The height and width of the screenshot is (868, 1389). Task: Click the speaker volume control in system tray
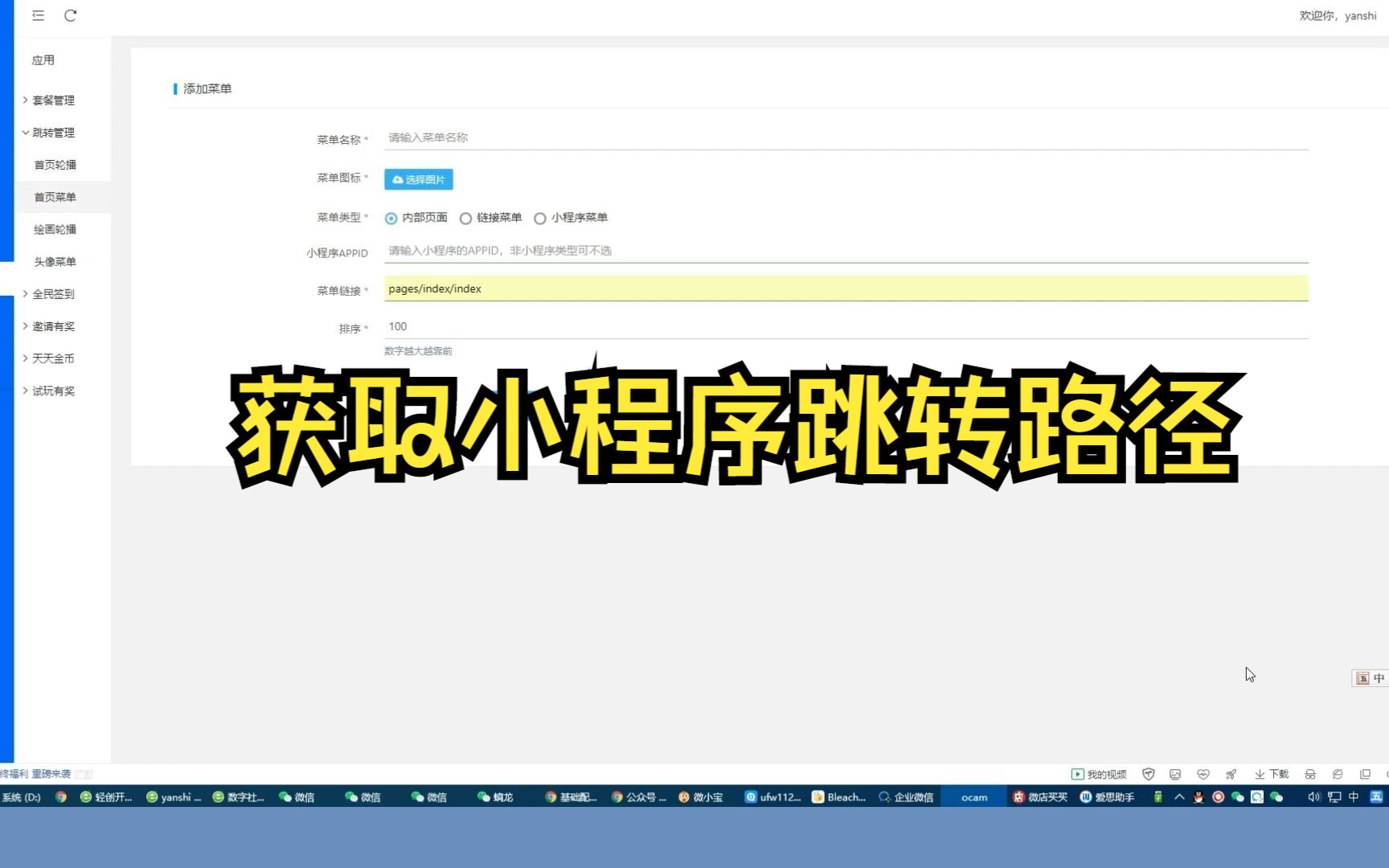pyautogui.click(x=1313, y=796)
